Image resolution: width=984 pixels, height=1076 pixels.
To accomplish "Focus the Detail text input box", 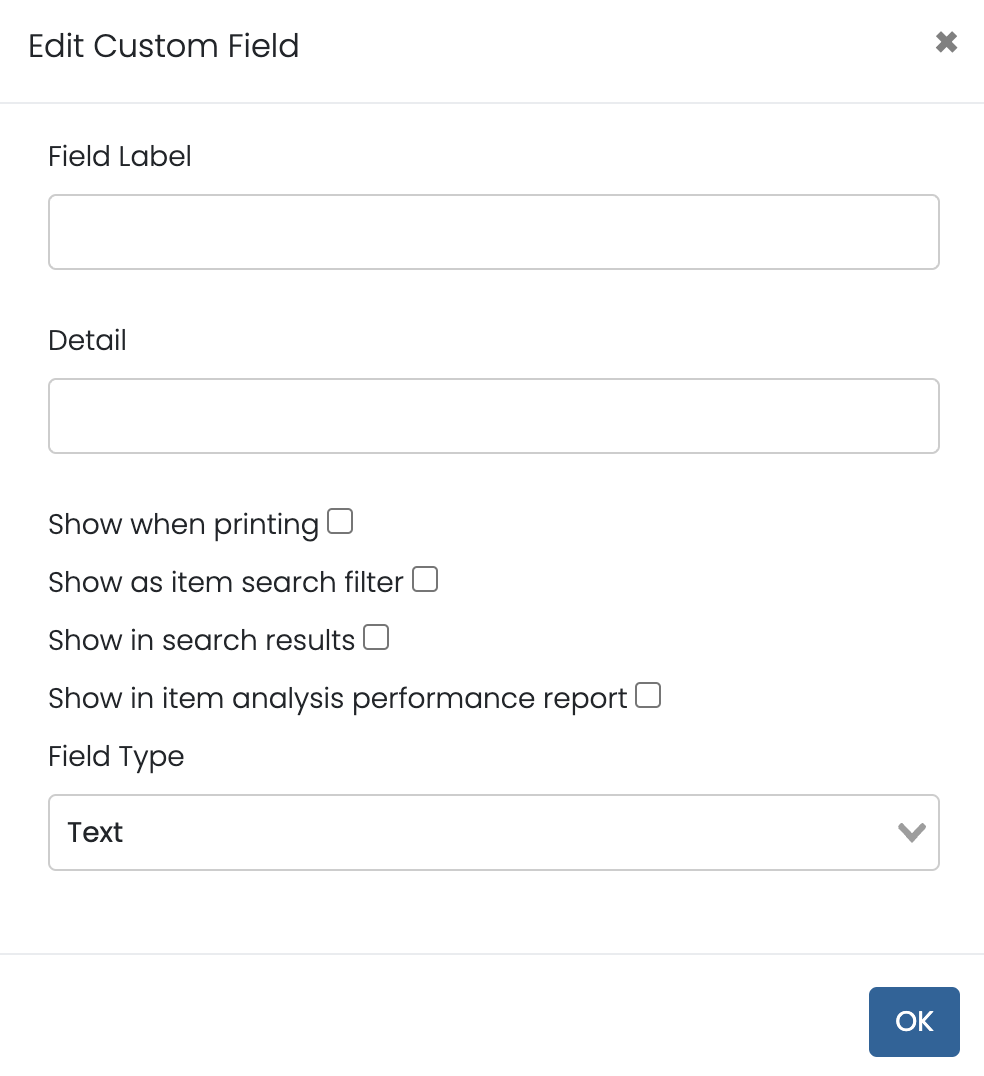I will [493, 416].
